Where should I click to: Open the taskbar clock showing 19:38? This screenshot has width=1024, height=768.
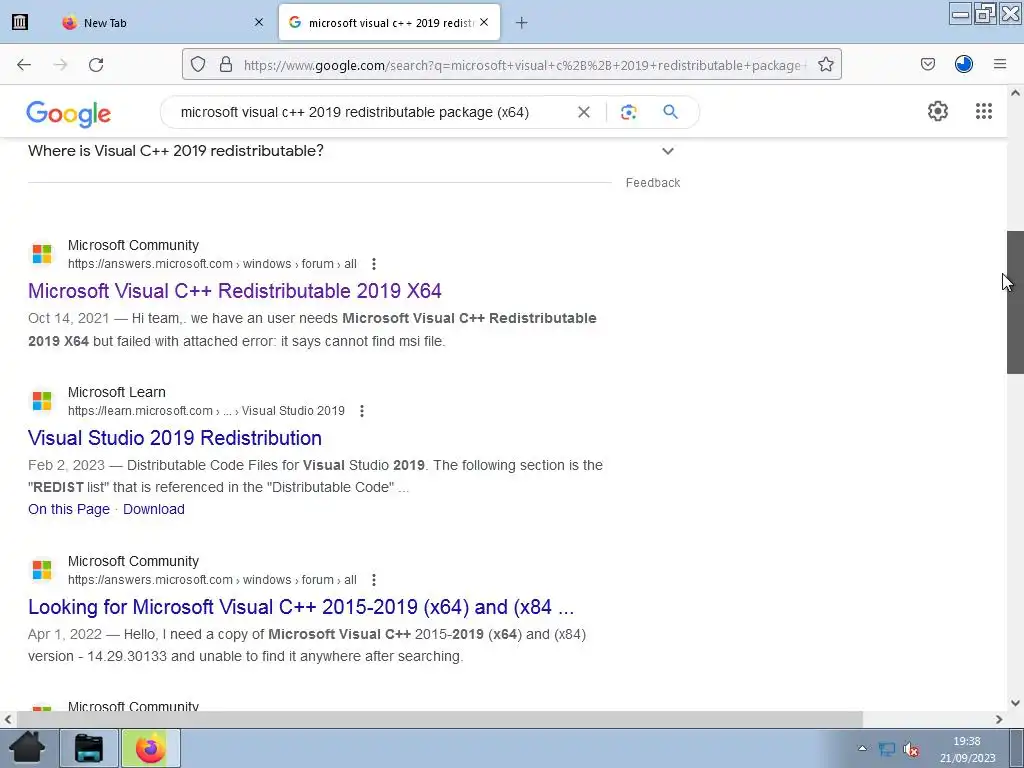tap(967, 749)
